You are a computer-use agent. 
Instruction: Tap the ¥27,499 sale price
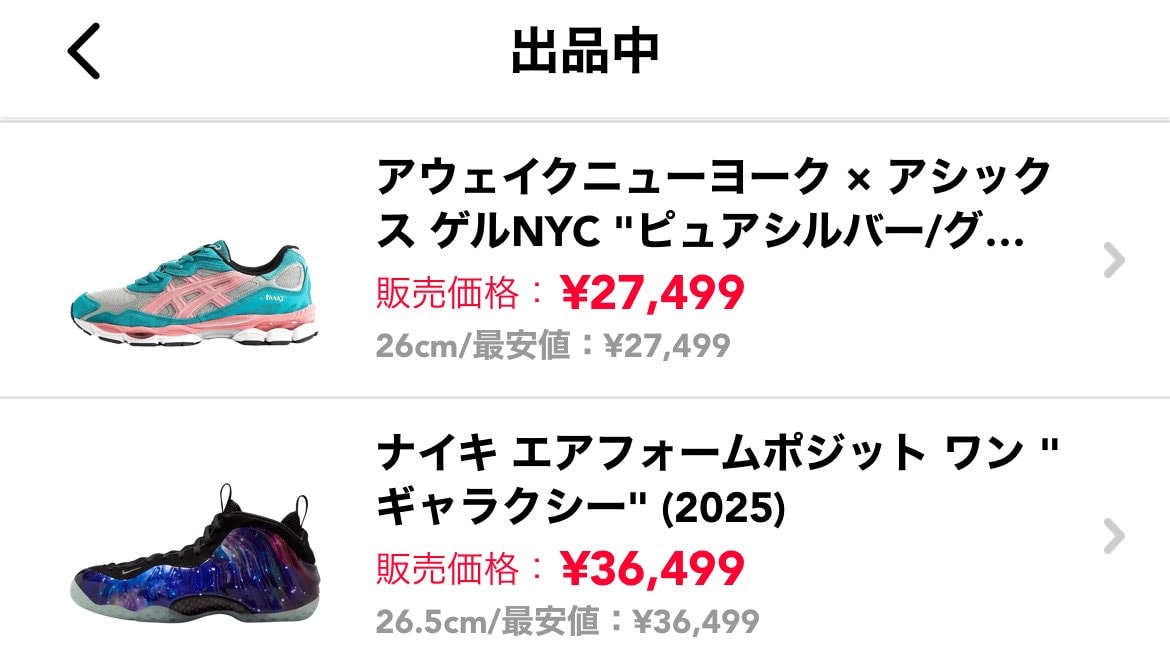pos(649,291)
